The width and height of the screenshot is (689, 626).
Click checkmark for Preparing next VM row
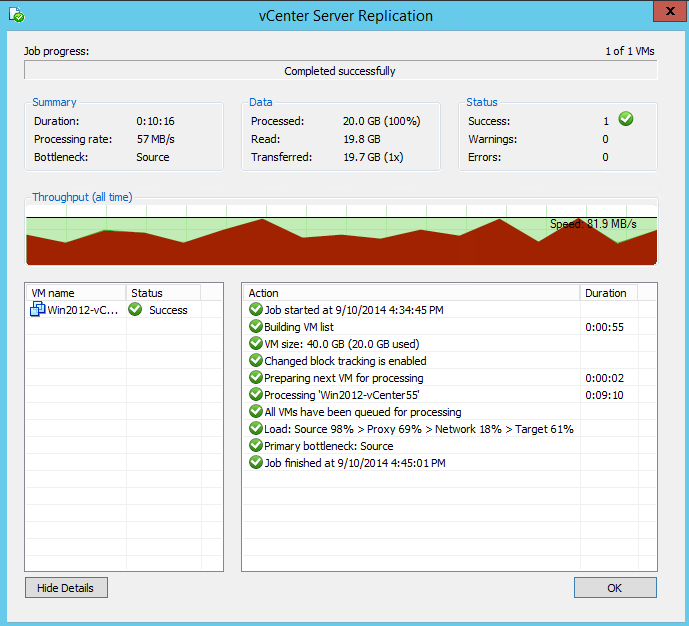tap(255, 377)
